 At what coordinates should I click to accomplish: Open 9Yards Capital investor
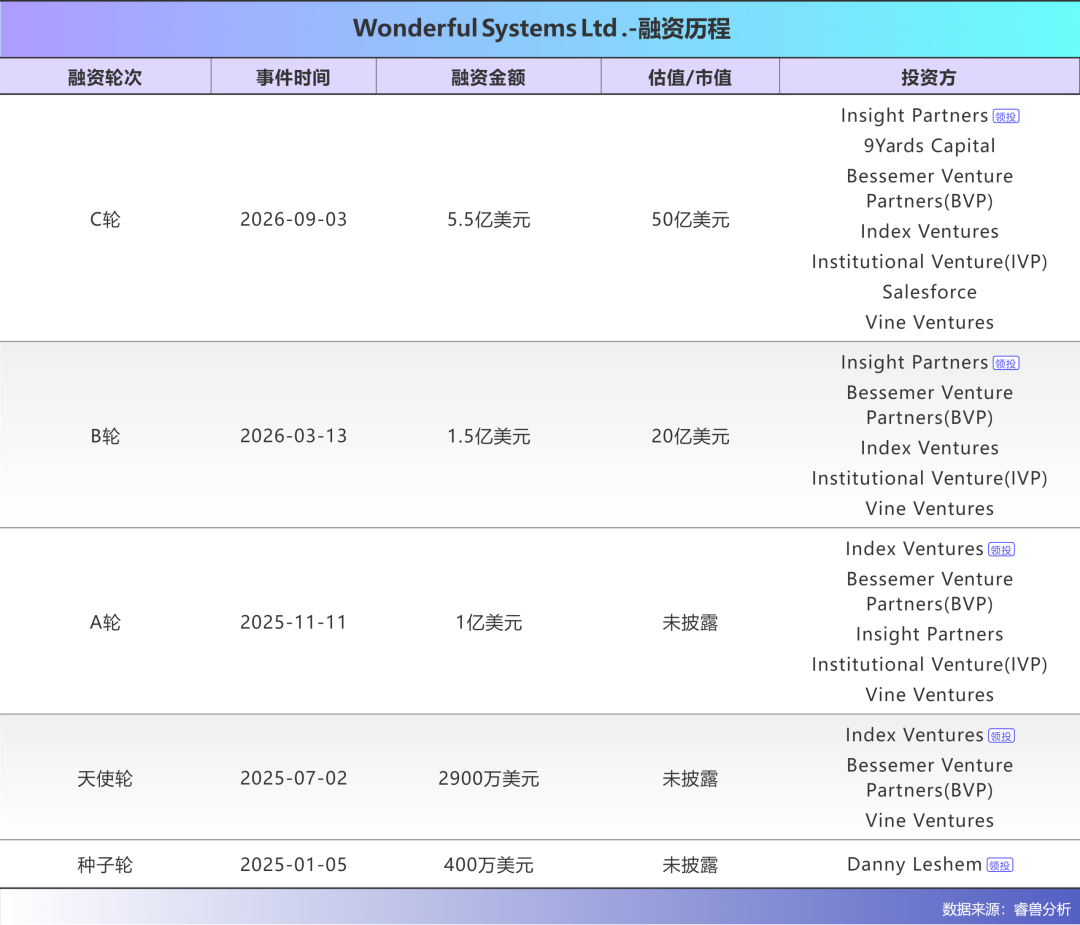point(929,146)
